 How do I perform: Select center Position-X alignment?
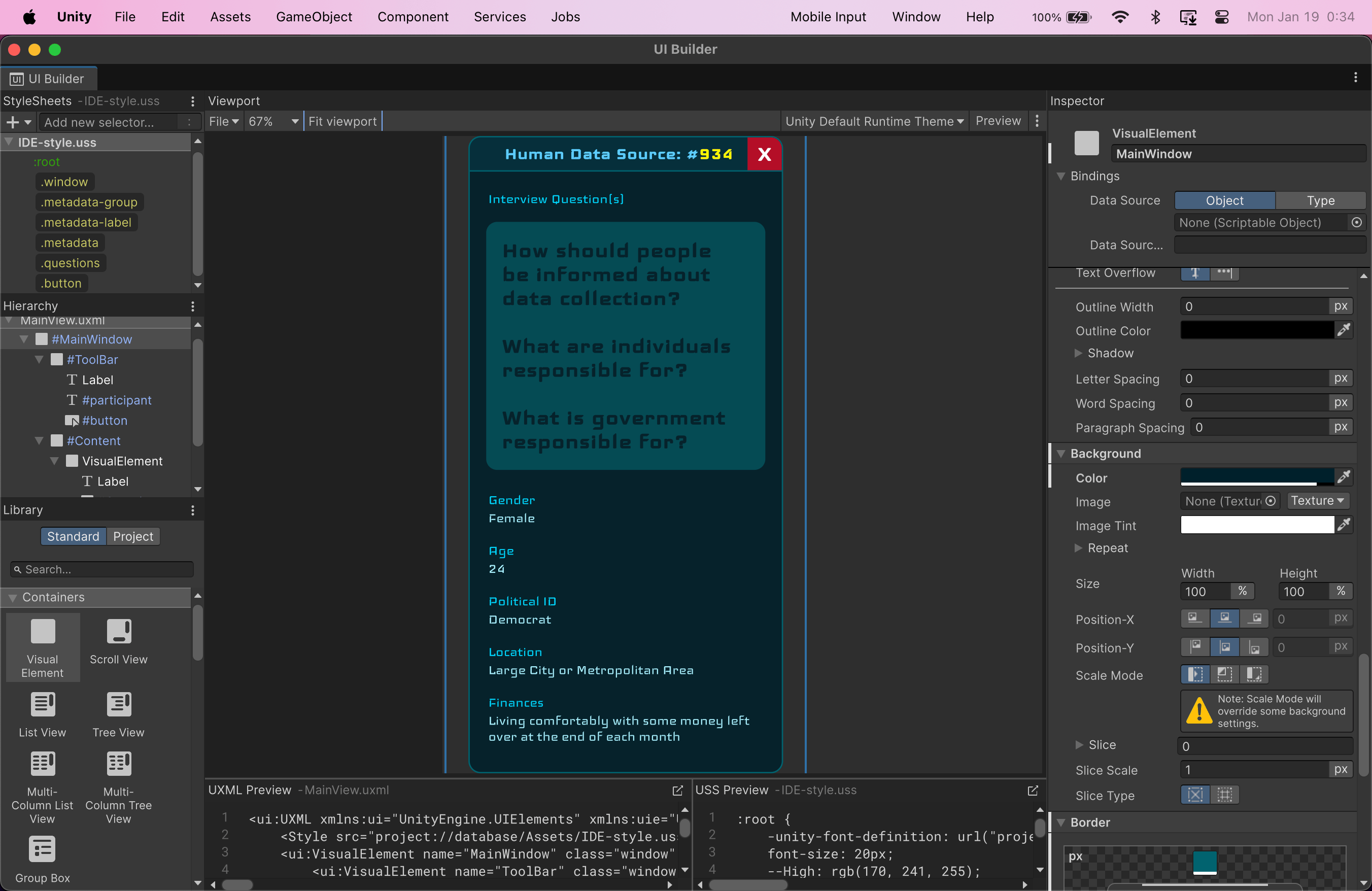(x=1224, y=619)
